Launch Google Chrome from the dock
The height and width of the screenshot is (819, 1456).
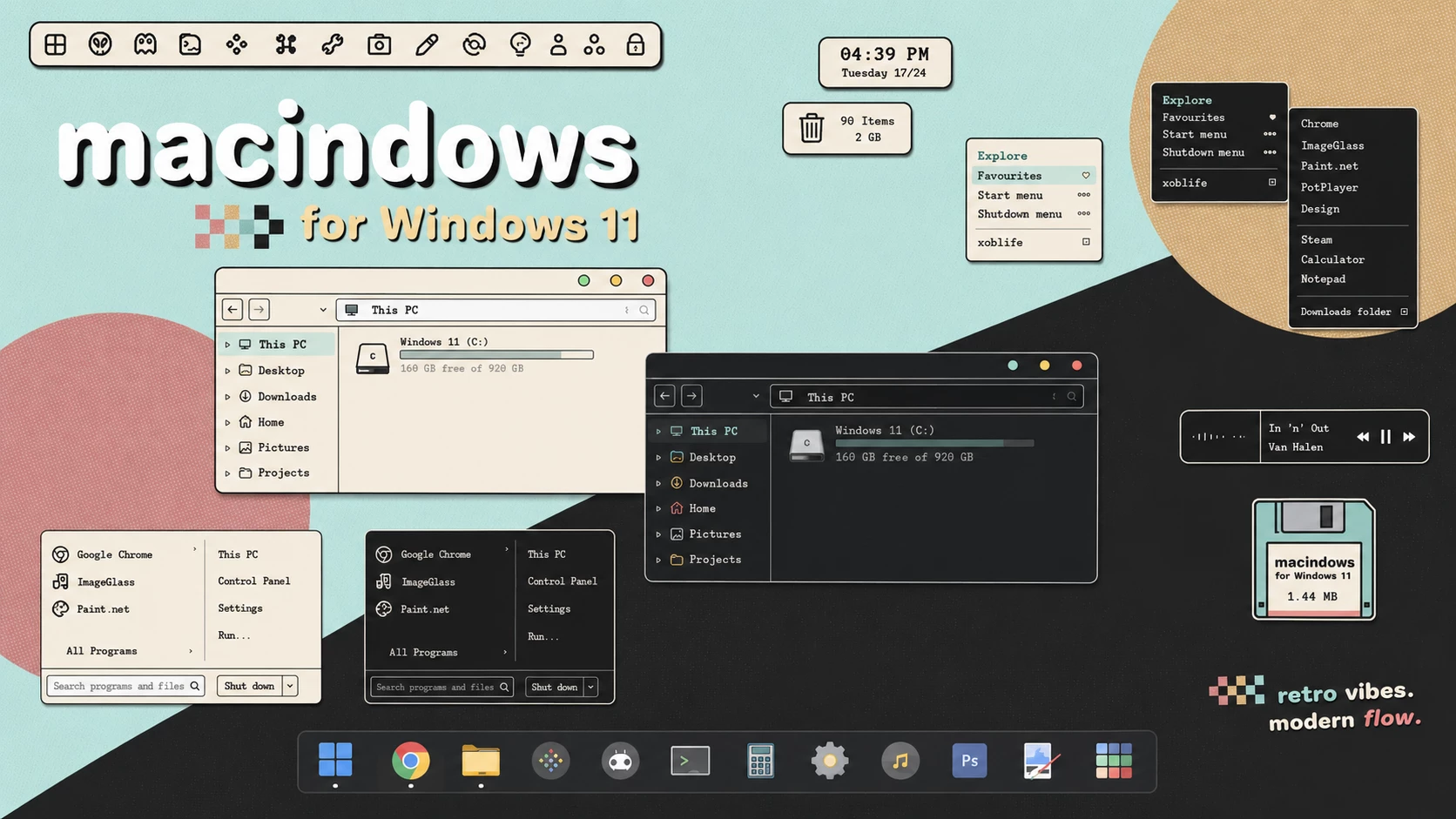[x=410, y=761]
